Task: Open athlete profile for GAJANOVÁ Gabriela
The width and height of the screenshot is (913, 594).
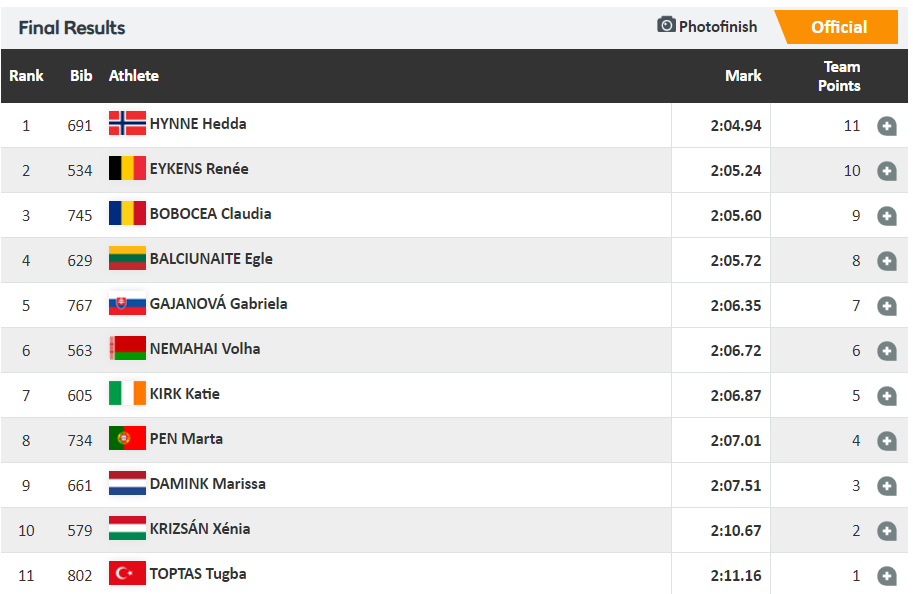Action: tap(218, 304)
